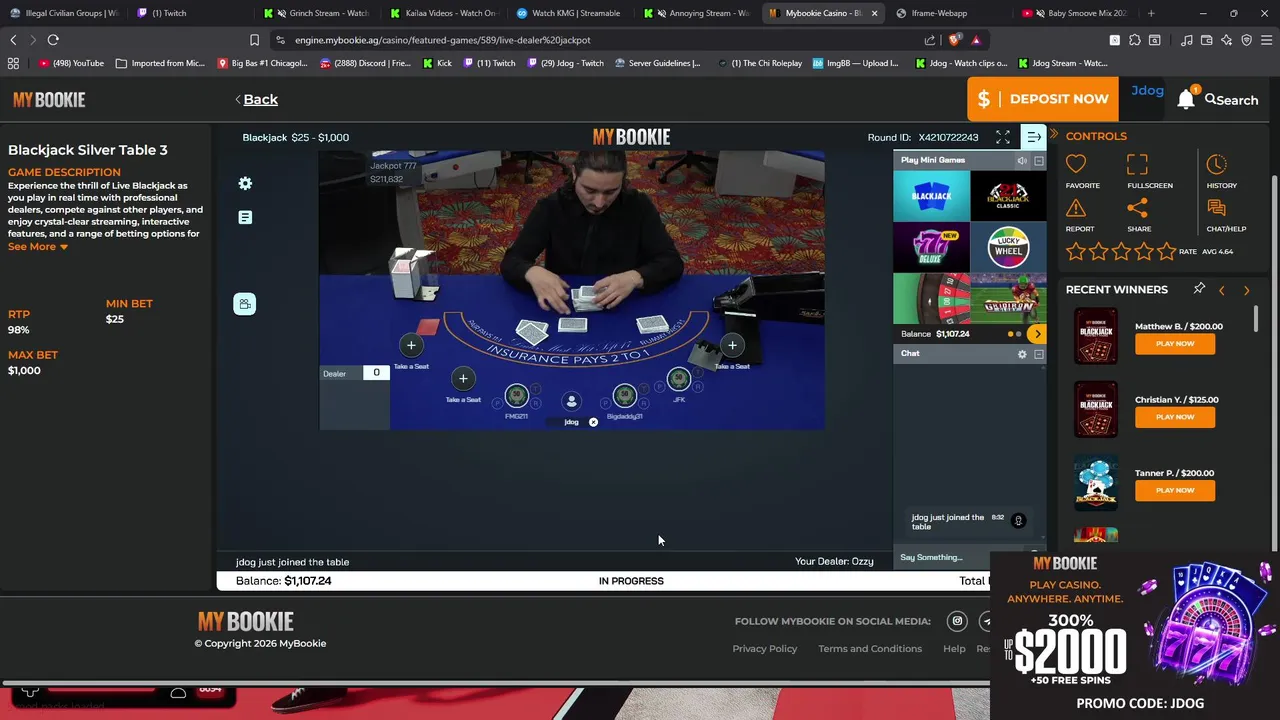Open chat settings gear icon
This screenshot has height=720, width=1280.
tap(1022, 354)
